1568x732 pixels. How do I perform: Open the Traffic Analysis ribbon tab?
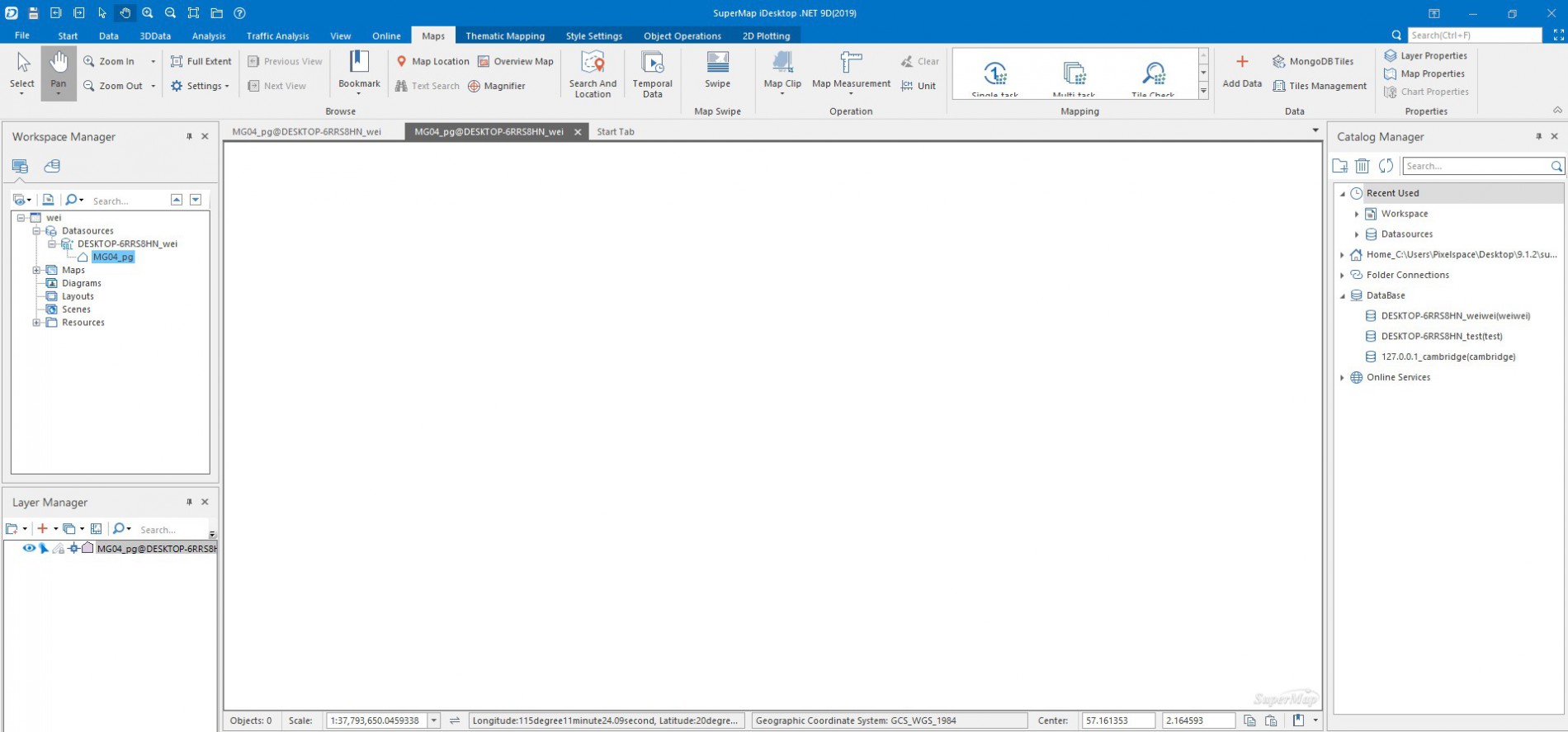[277, 35]
